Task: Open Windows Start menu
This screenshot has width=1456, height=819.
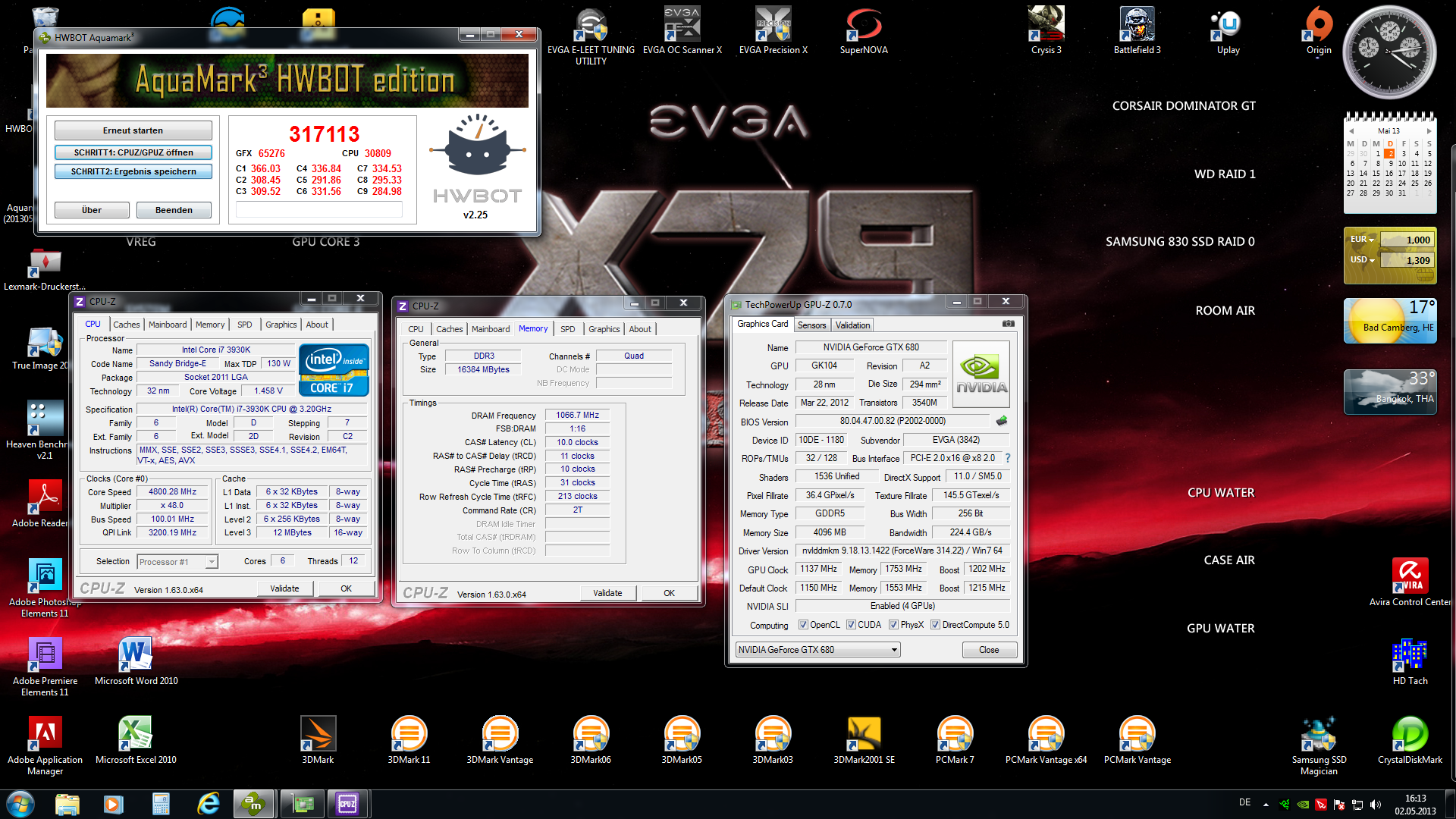Action: pos(20,804)
